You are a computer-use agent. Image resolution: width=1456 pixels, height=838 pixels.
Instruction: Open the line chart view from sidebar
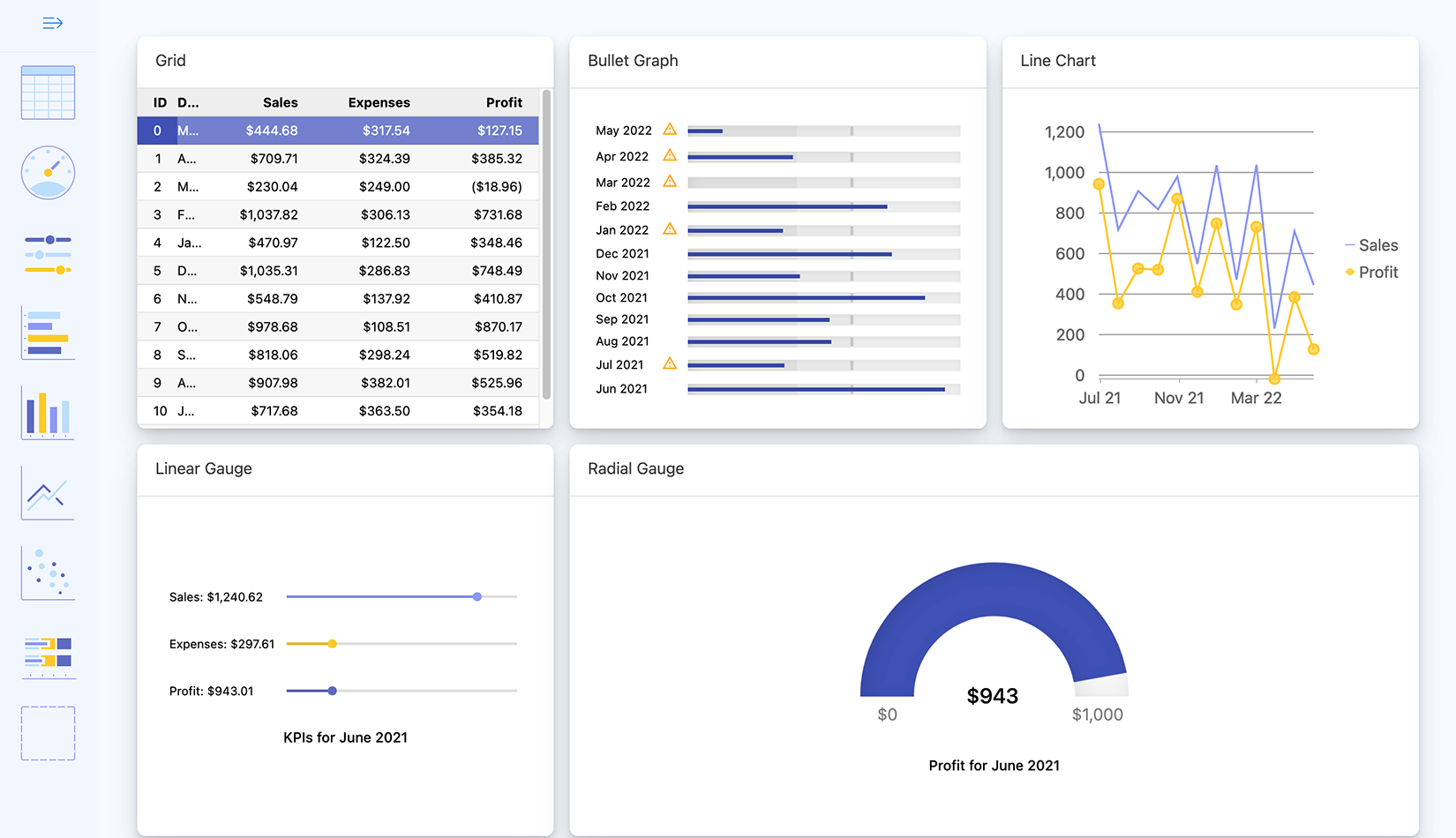[x=48, y=492]
